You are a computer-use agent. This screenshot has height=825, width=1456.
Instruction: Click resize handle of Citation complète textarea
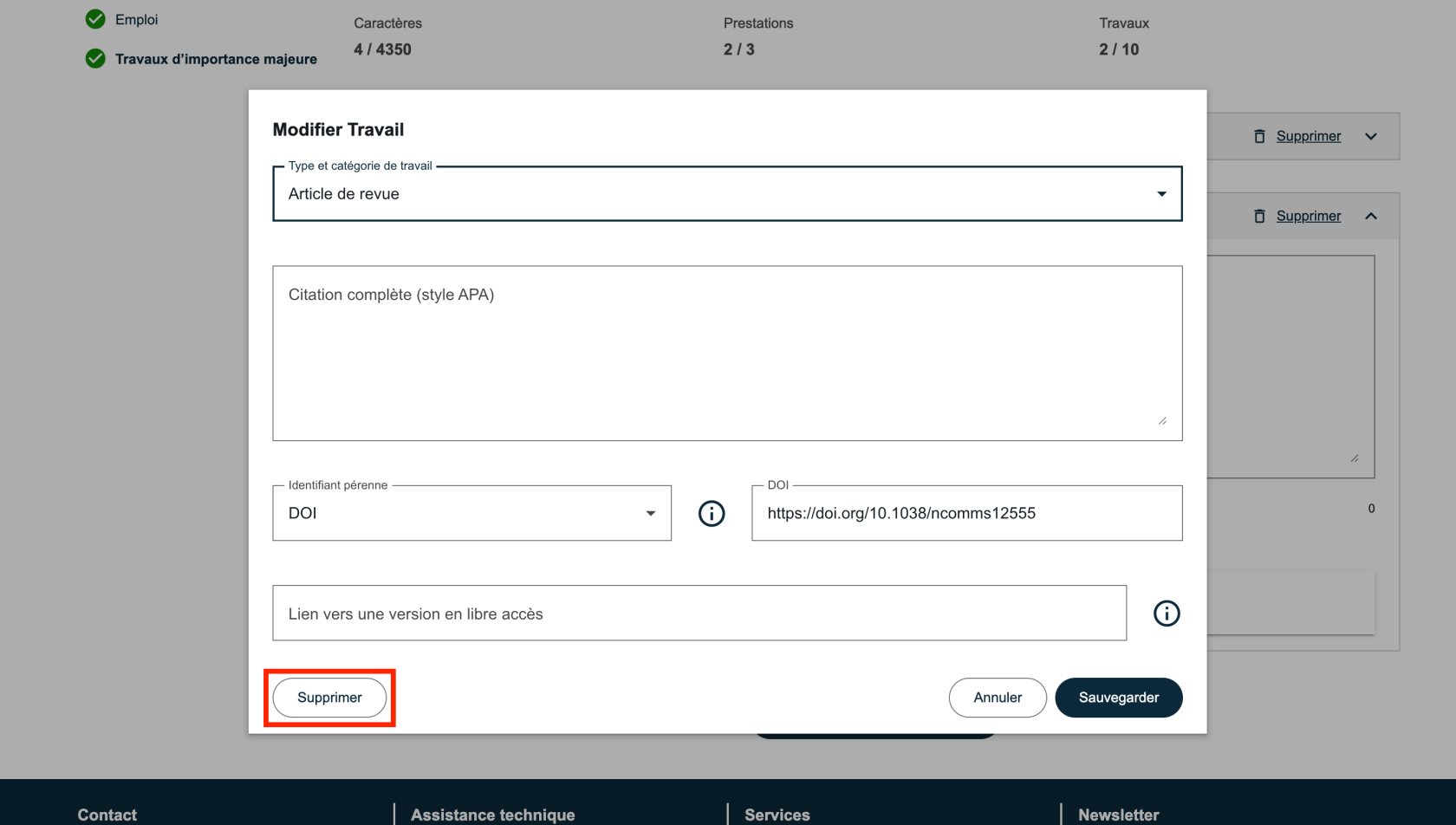[x=1162, y=421]
